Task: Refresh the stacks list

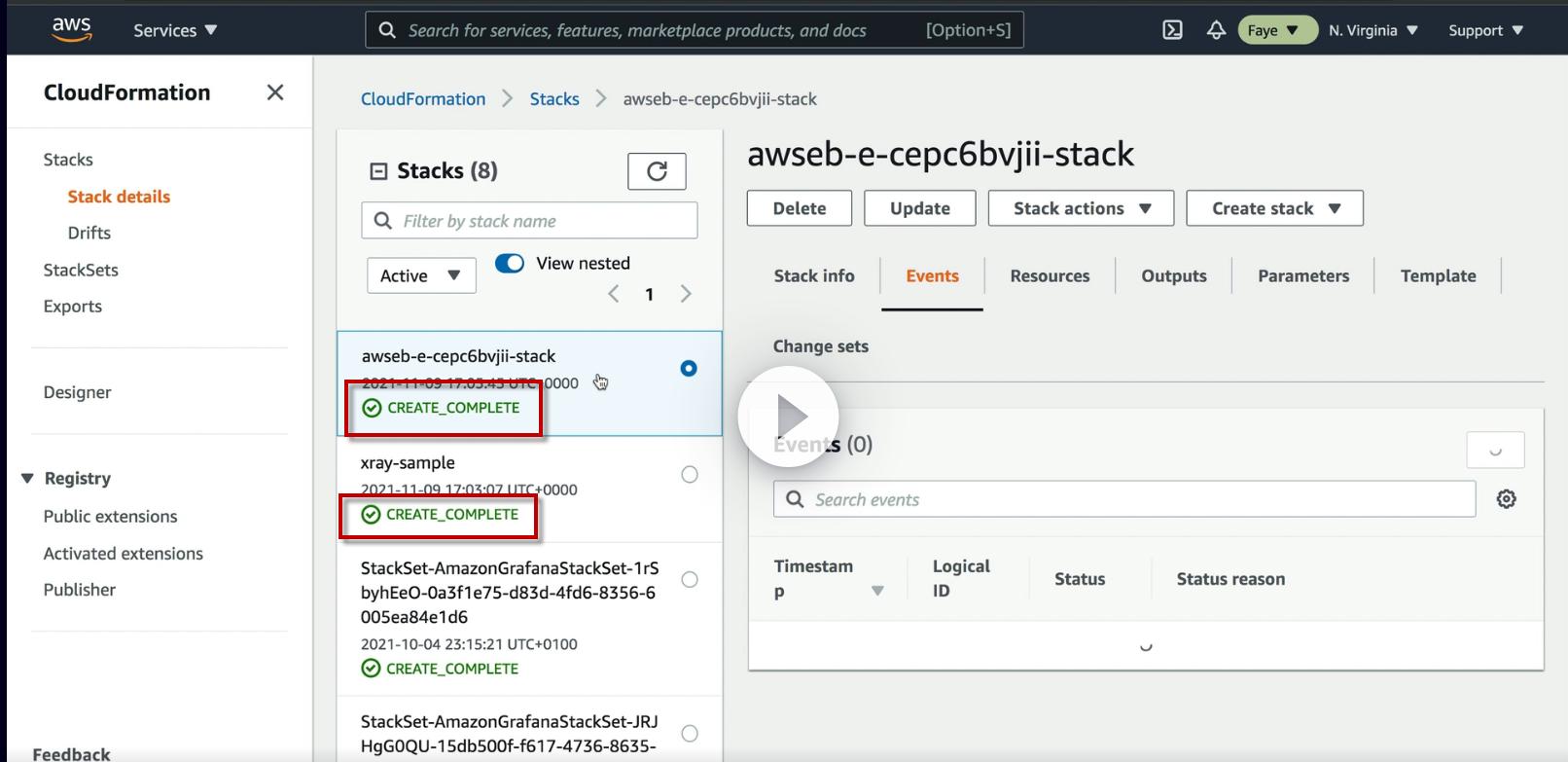Action: coord(657,171)
